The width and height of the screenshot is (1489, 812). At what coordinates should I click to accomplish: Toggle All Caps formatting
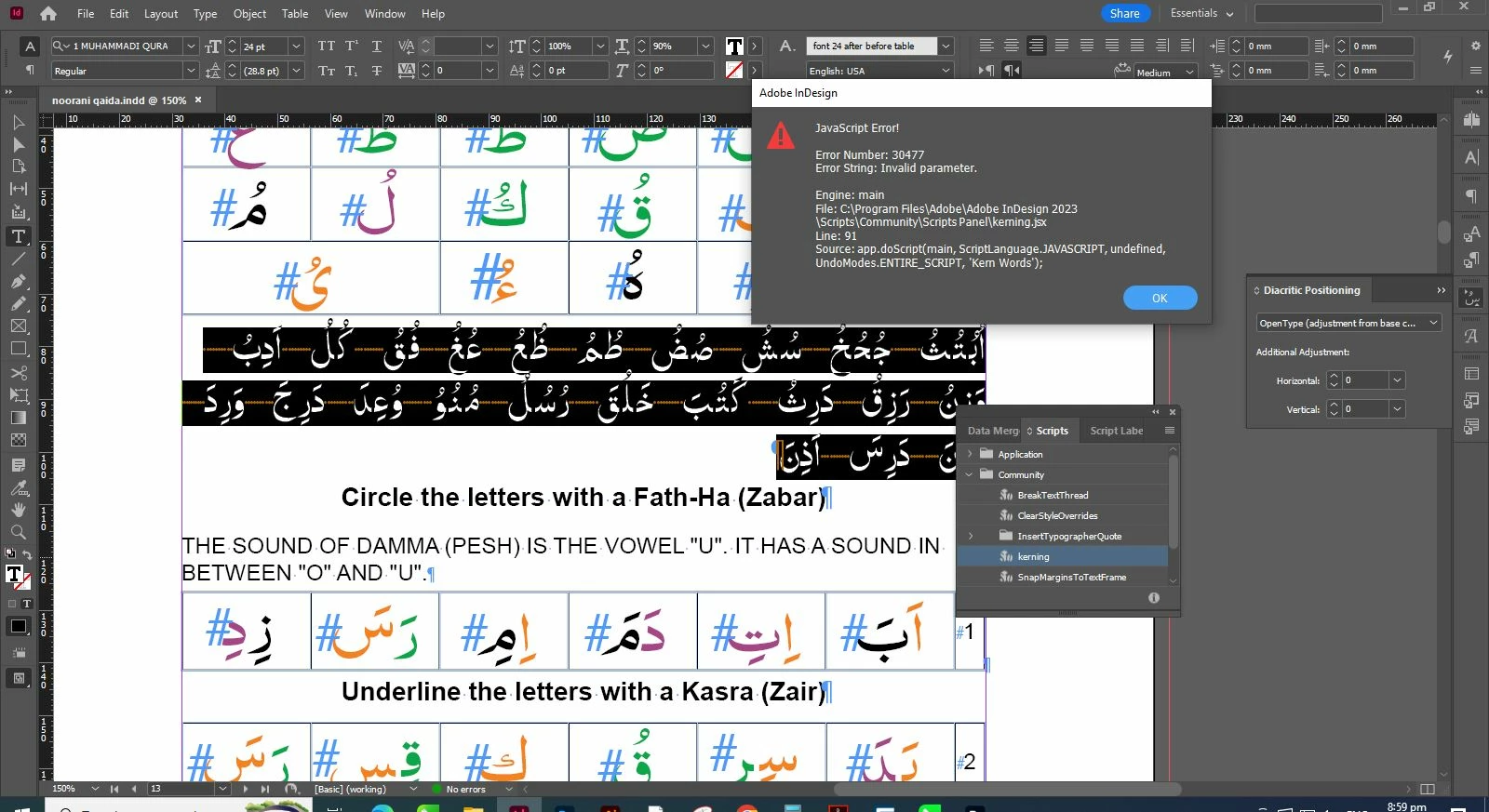pos(326,46)
